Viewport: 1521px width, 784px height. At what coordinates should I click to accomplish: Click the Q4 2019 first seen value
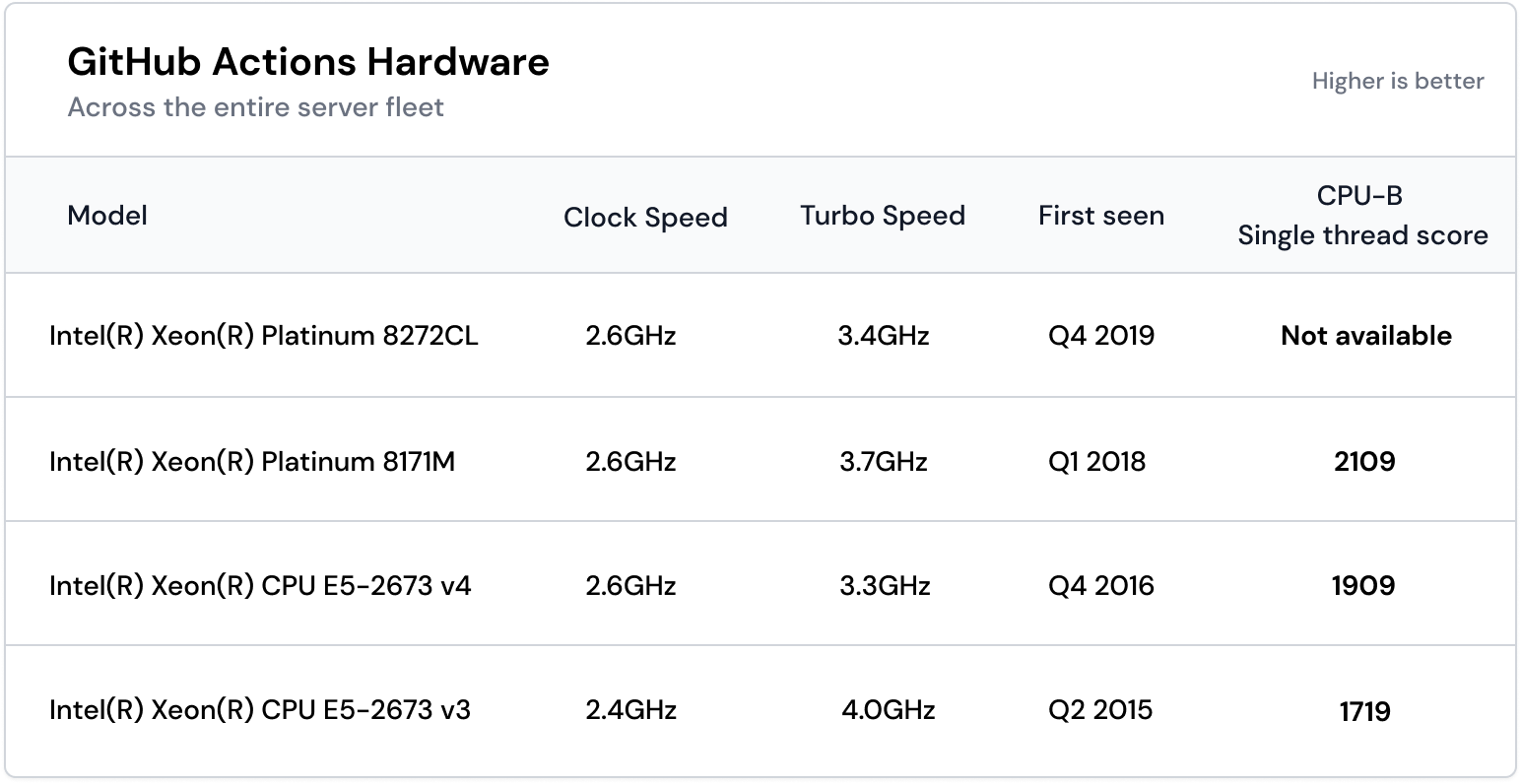click(1100, 336)
